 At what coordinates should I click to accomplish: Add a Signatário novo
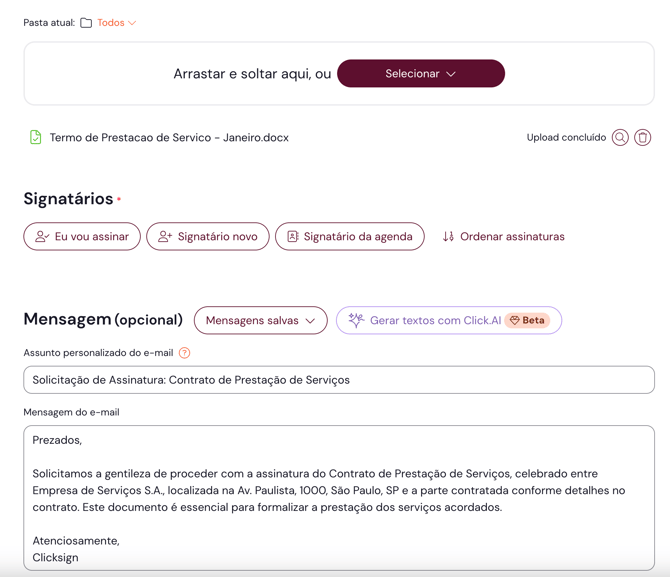click(x=208, y=237)
